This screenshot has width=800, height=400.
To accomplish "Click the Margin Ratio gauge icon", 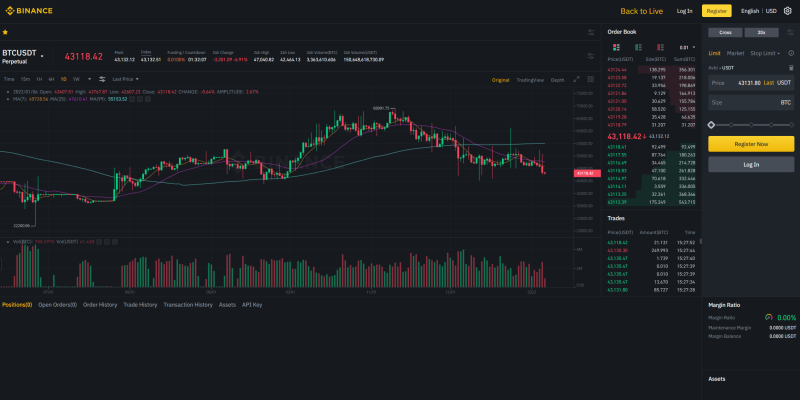I will 769,317.
